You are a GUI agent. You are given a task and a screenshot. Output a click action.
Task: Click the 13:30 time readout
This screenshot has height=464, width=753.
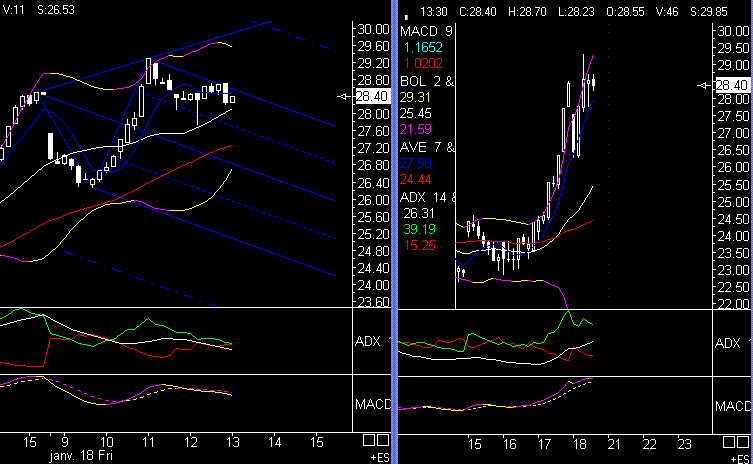click(x=434, y=12)
